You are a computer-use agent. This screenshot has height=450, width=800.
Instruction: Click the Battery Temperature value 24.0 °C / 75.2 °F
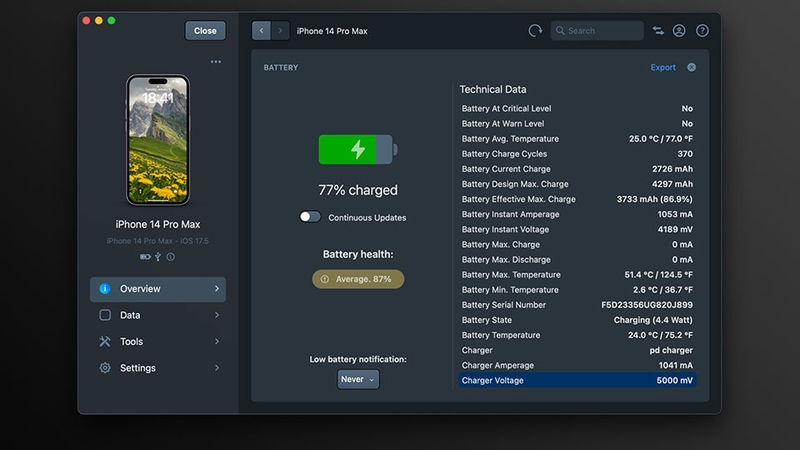[x=660, y=335]
